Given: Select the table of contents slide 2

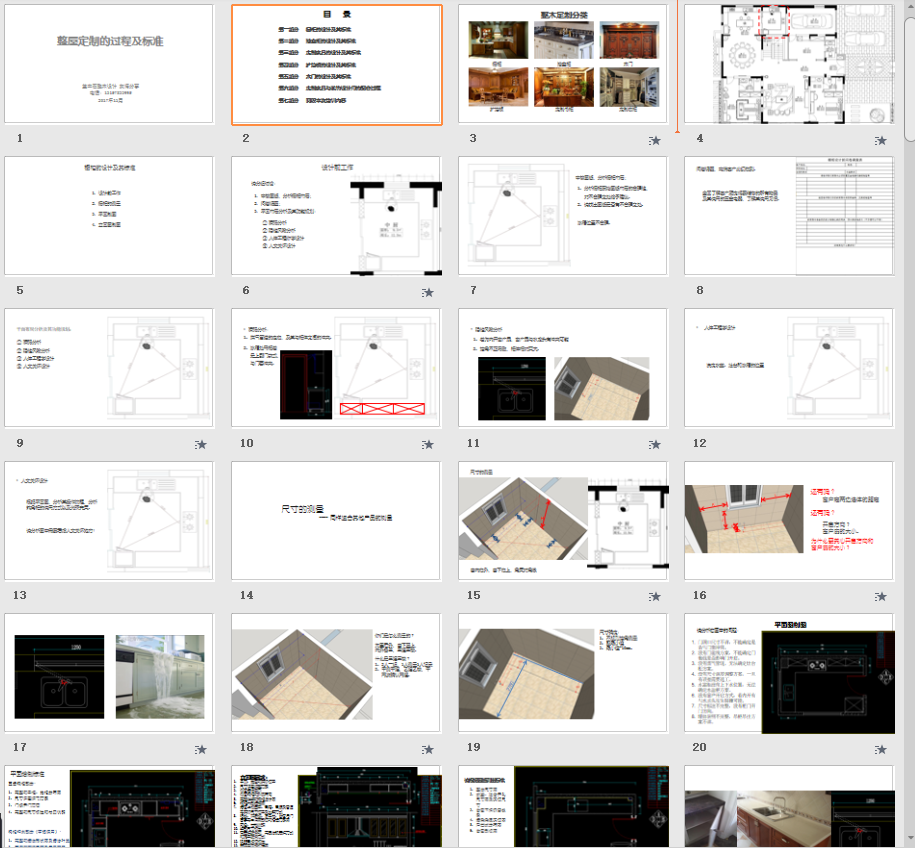Looking at the screenshot, I should (337, 64).
